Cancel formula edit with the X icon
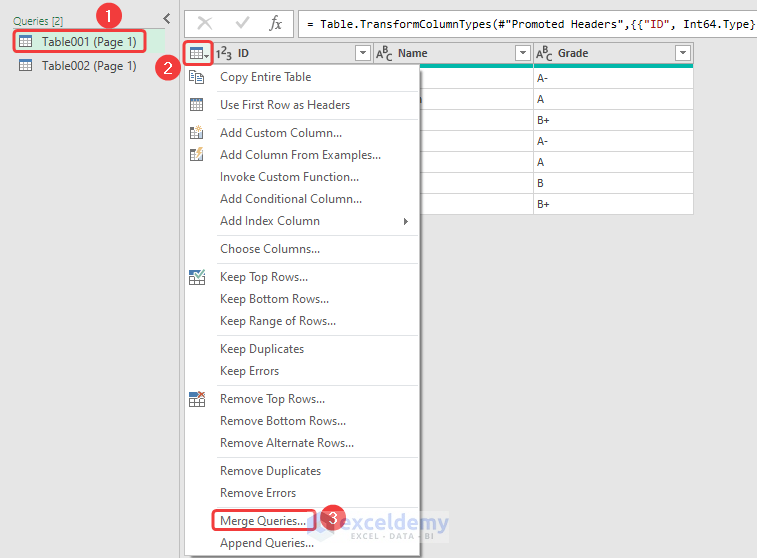 [x=205, y=23]
